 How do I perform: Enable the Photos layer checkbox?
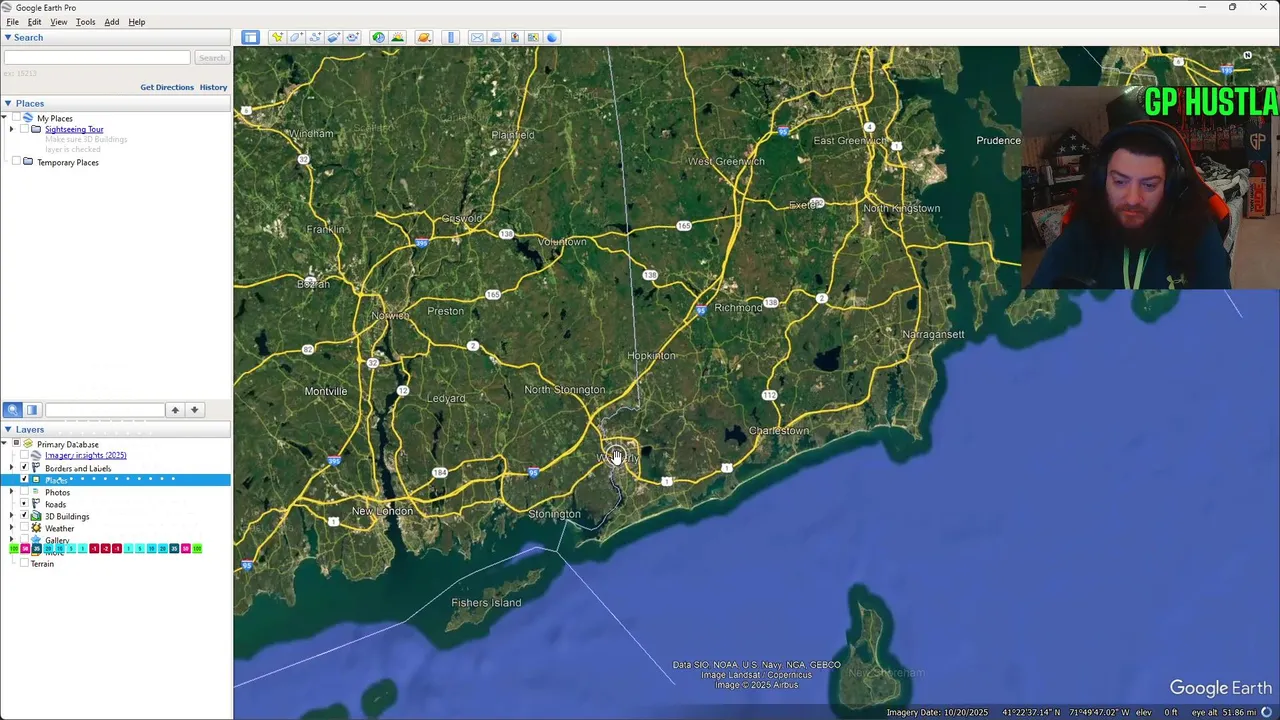tap(24, 492)
